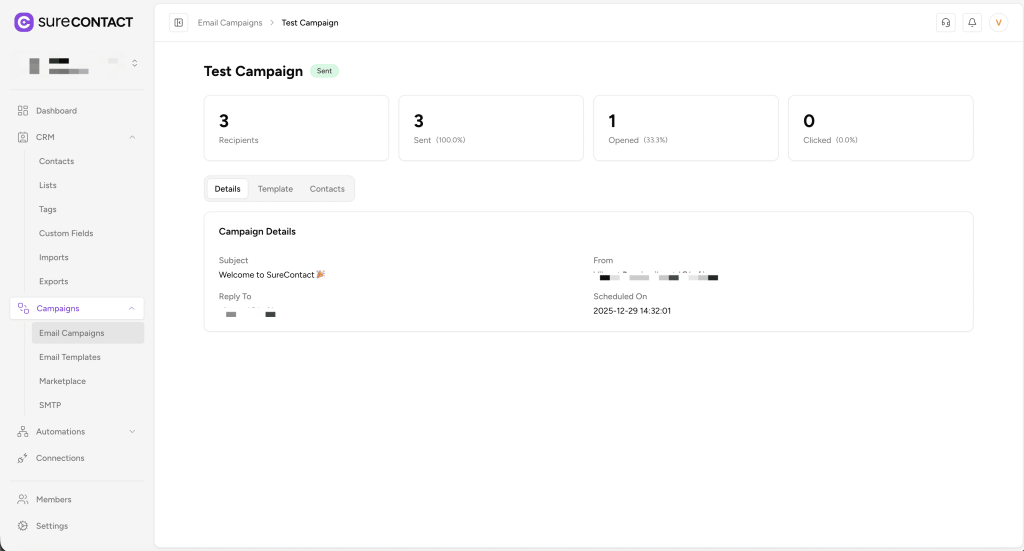1024x551 pixels.
Task: Click the Dashboard grid icon
Action: click(23, 111)
